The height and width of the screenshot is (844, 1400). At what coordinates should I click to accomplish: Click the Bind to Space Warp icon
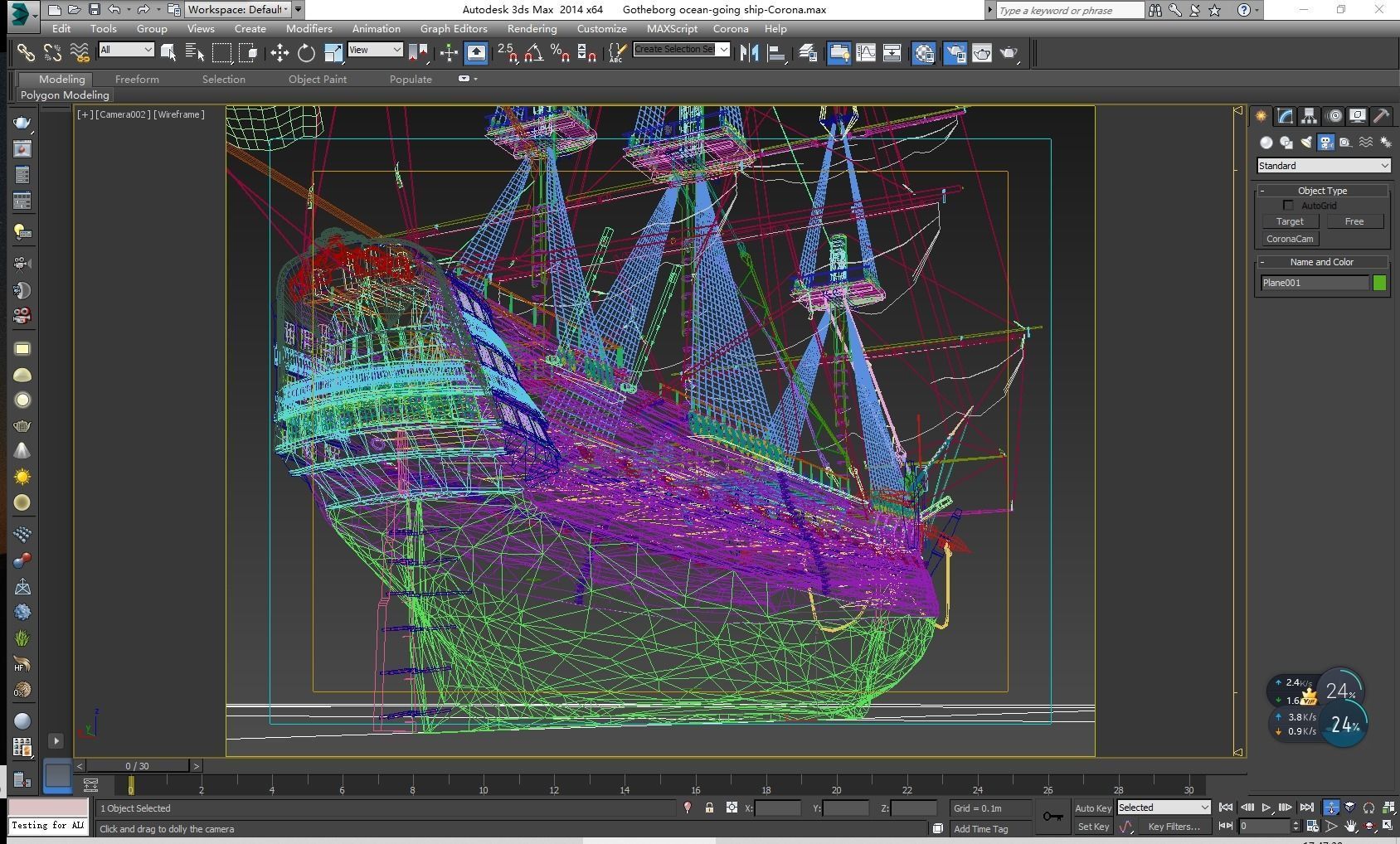[79, 53]
